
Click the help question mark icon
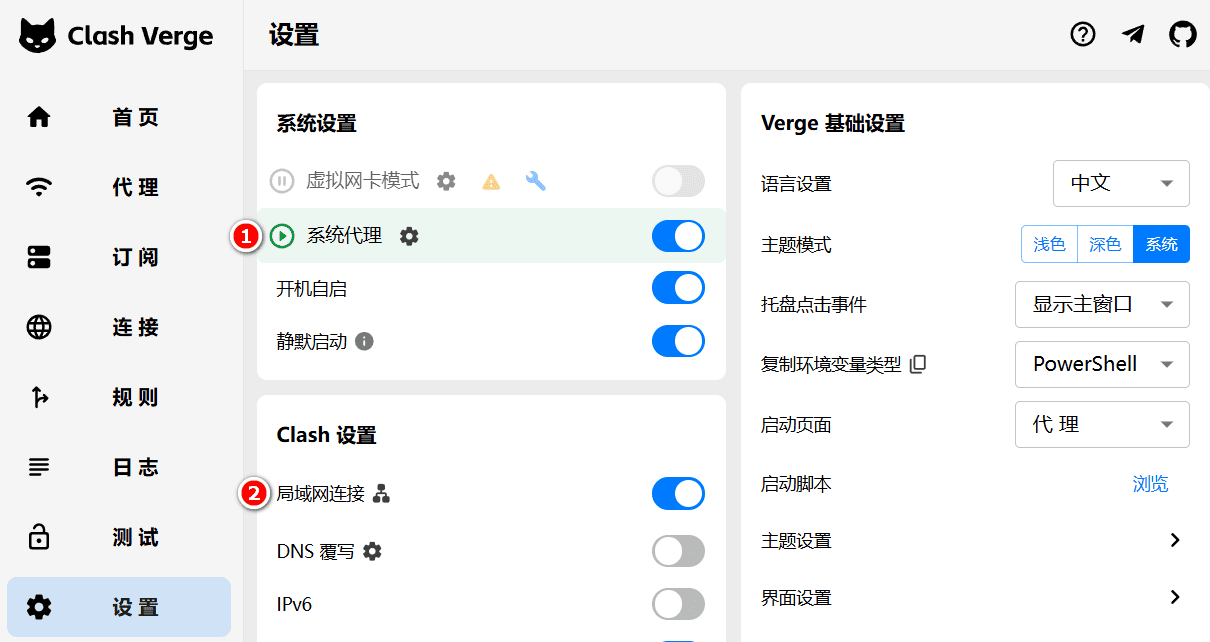coord(1082,34)
